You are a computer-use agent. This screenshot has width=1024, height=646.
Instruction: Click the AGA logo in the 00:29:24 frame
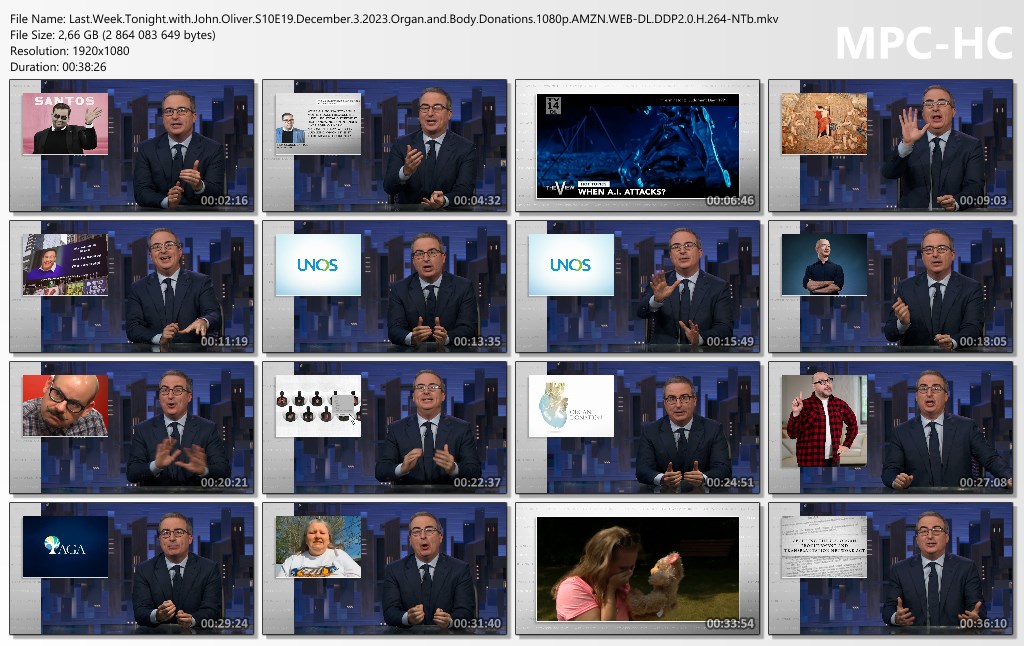point(65,546)
